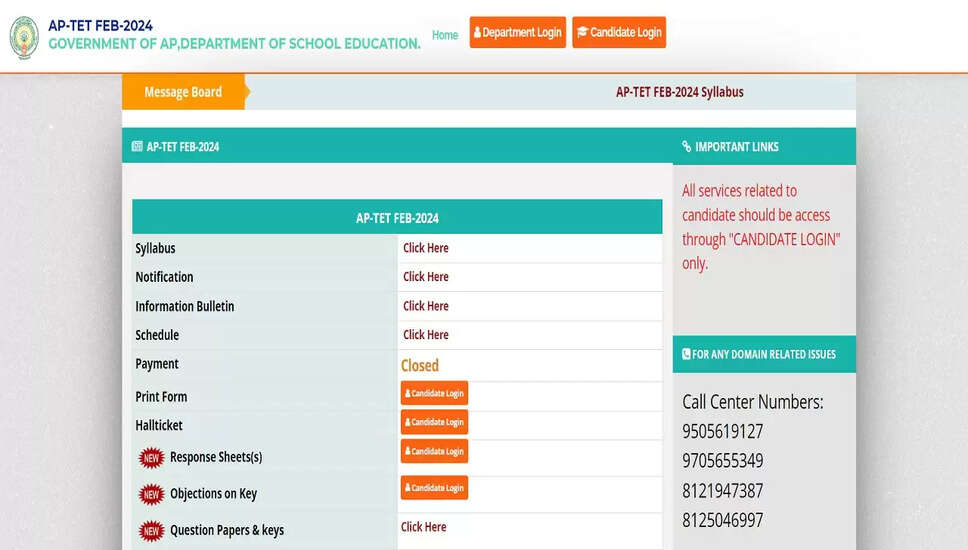Select the Message Board tab
The width and height of the screenshot is (968, 550).
click(183, 92)
